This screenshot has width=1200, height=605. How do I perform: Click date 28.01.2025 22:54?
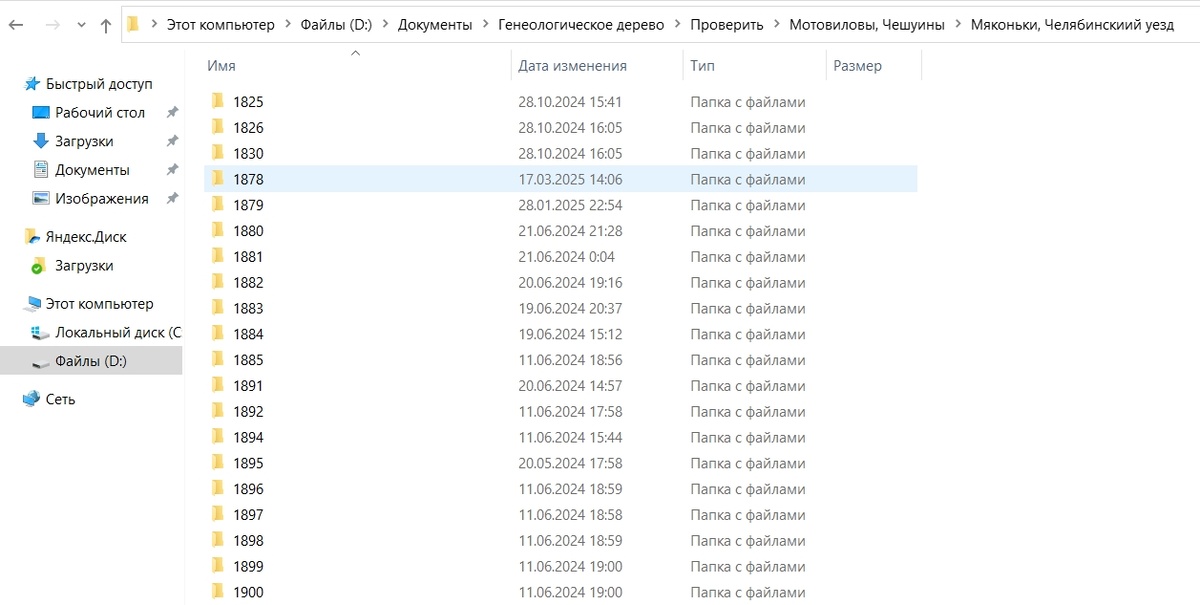point(570,205)
